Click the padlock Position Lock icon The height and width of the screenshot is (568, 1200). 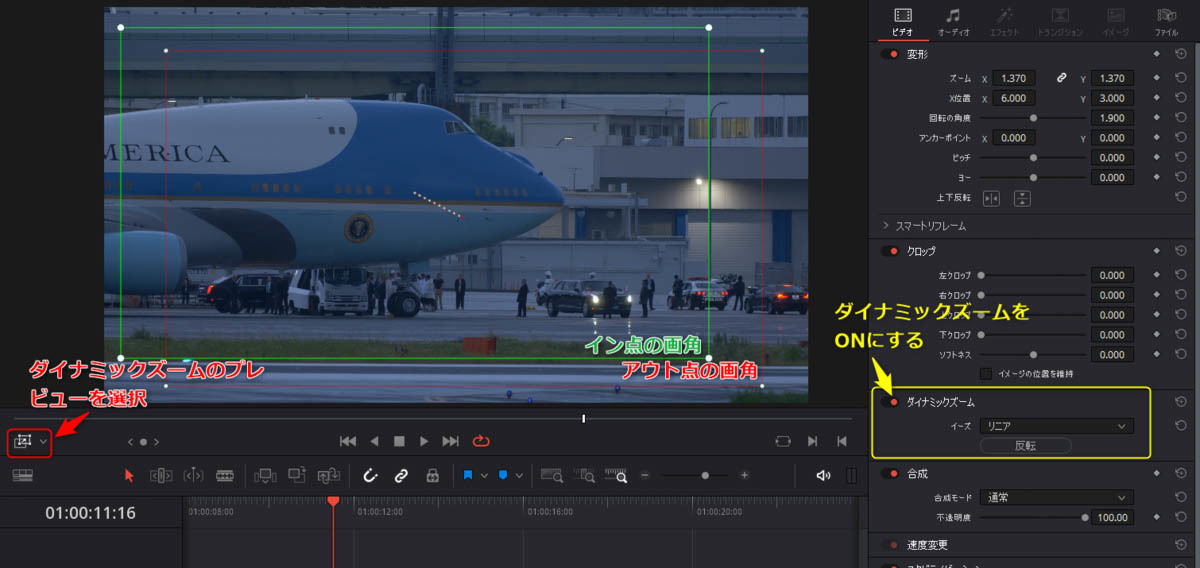pos(432,476)
